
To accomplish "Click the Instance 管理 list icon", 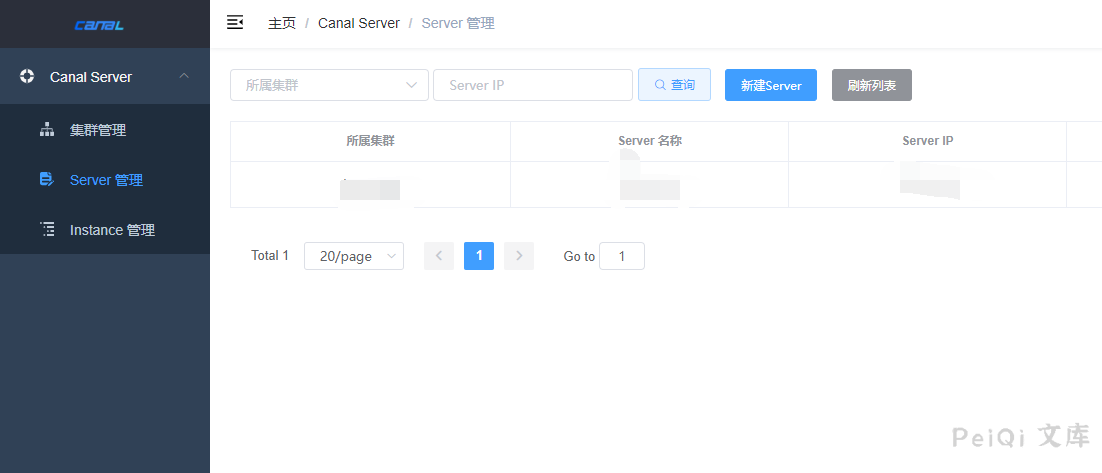I will 46,230.
